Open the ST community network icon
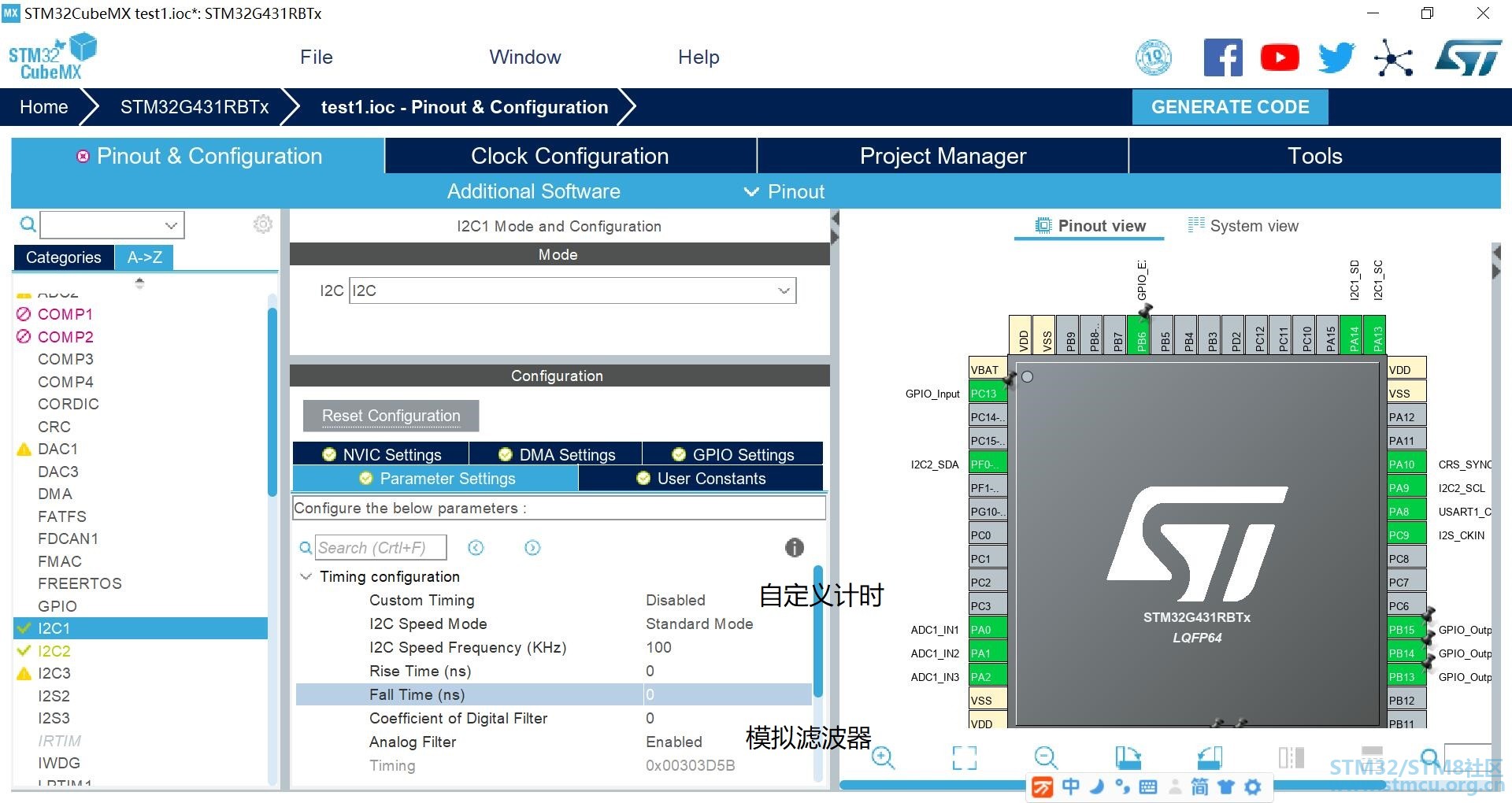This screenshot has width=1512, height=803. tap(1393, 57)
